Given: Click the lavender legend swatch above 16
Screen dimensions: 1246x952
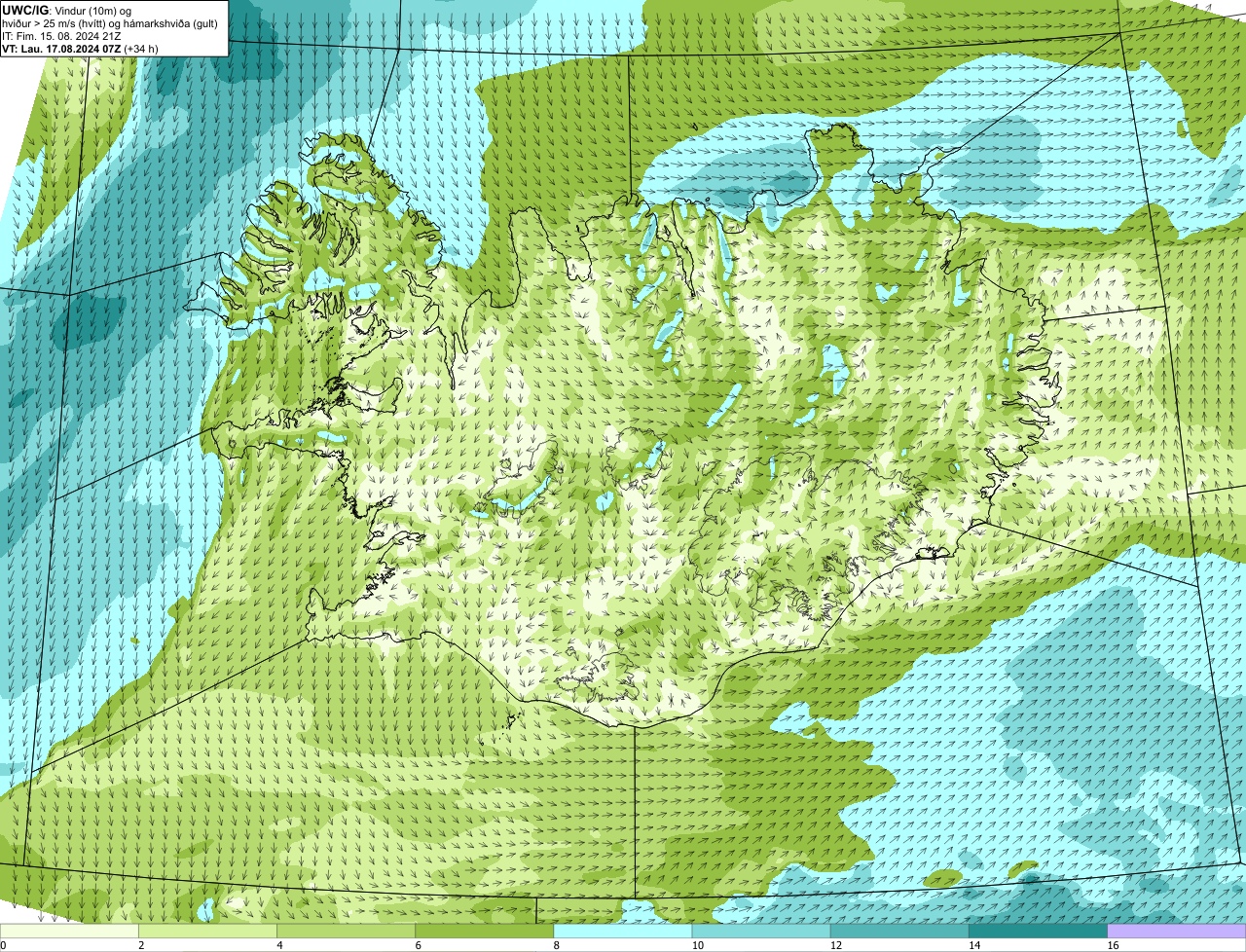Looking at the screenshot, I should click(1177, 931).
